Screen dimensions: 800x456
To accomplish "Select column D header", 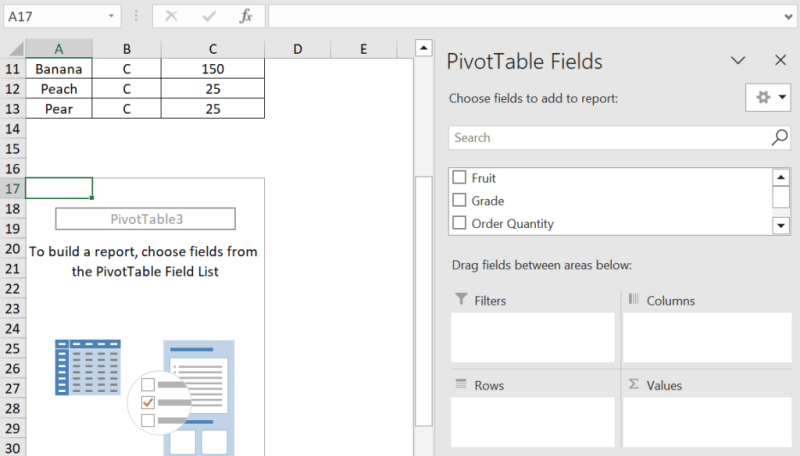I will (x=297, y=49).
